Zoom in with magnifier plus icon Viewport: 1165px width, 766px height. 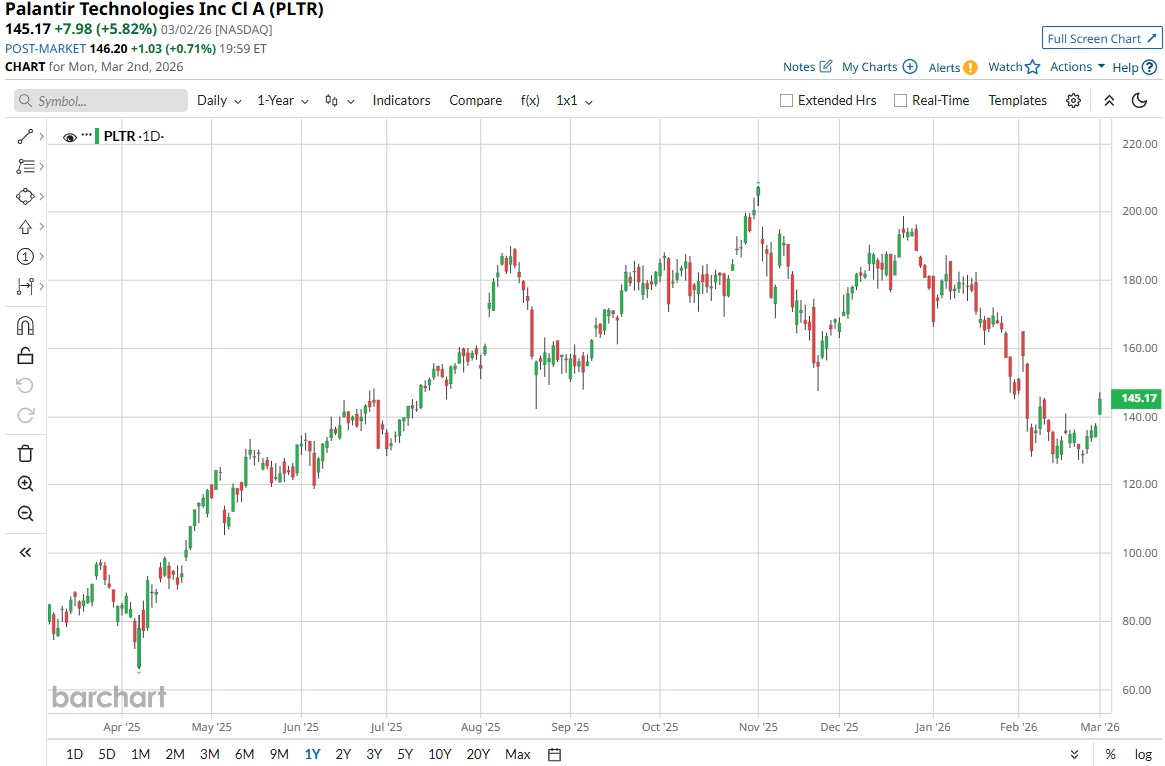(x=25, y=484)
